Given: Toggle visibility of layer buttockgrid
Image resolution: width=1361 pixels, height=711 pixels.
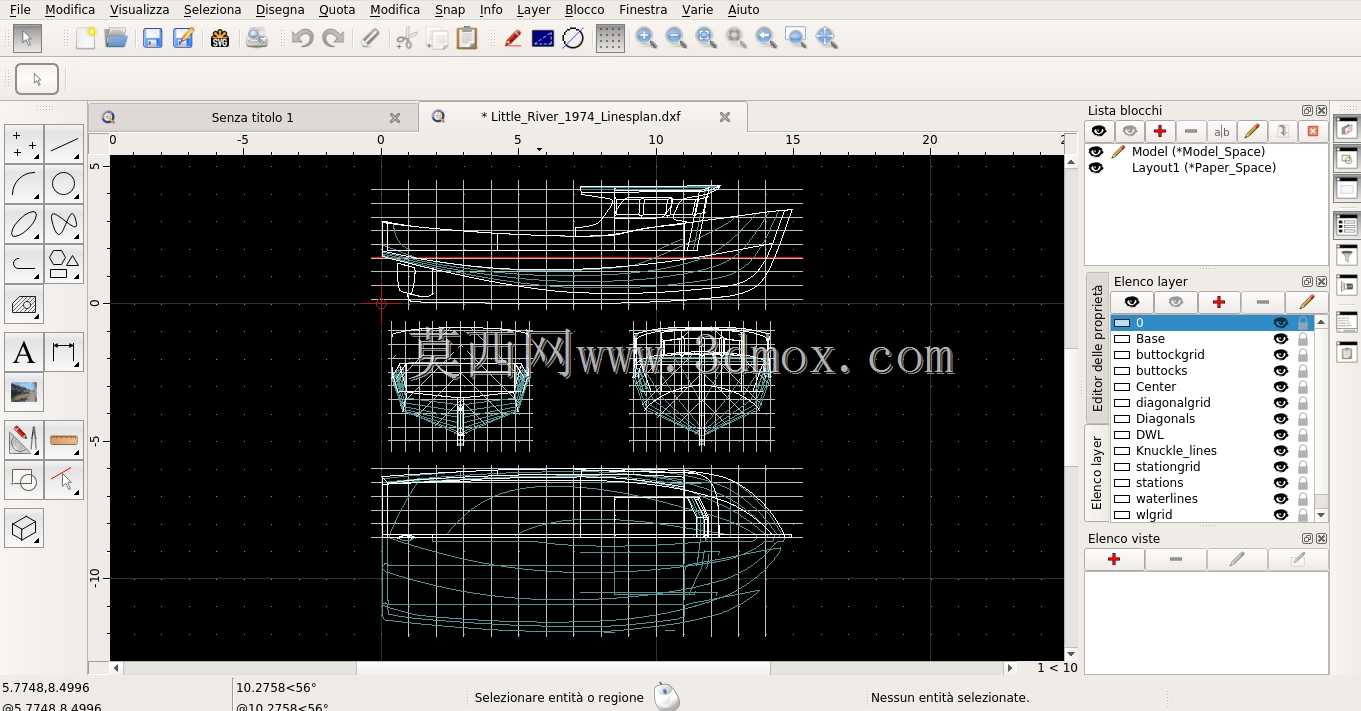Looking at the screenshot, I should (1280, 355).
